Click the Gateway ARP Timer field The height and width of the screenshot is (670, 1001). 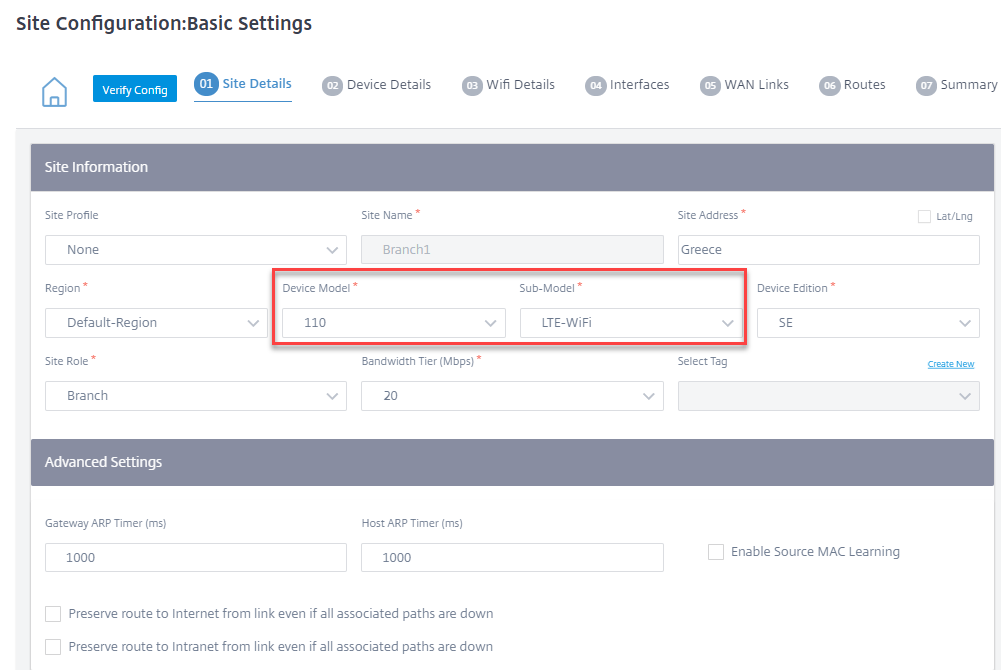pos(196,558)
